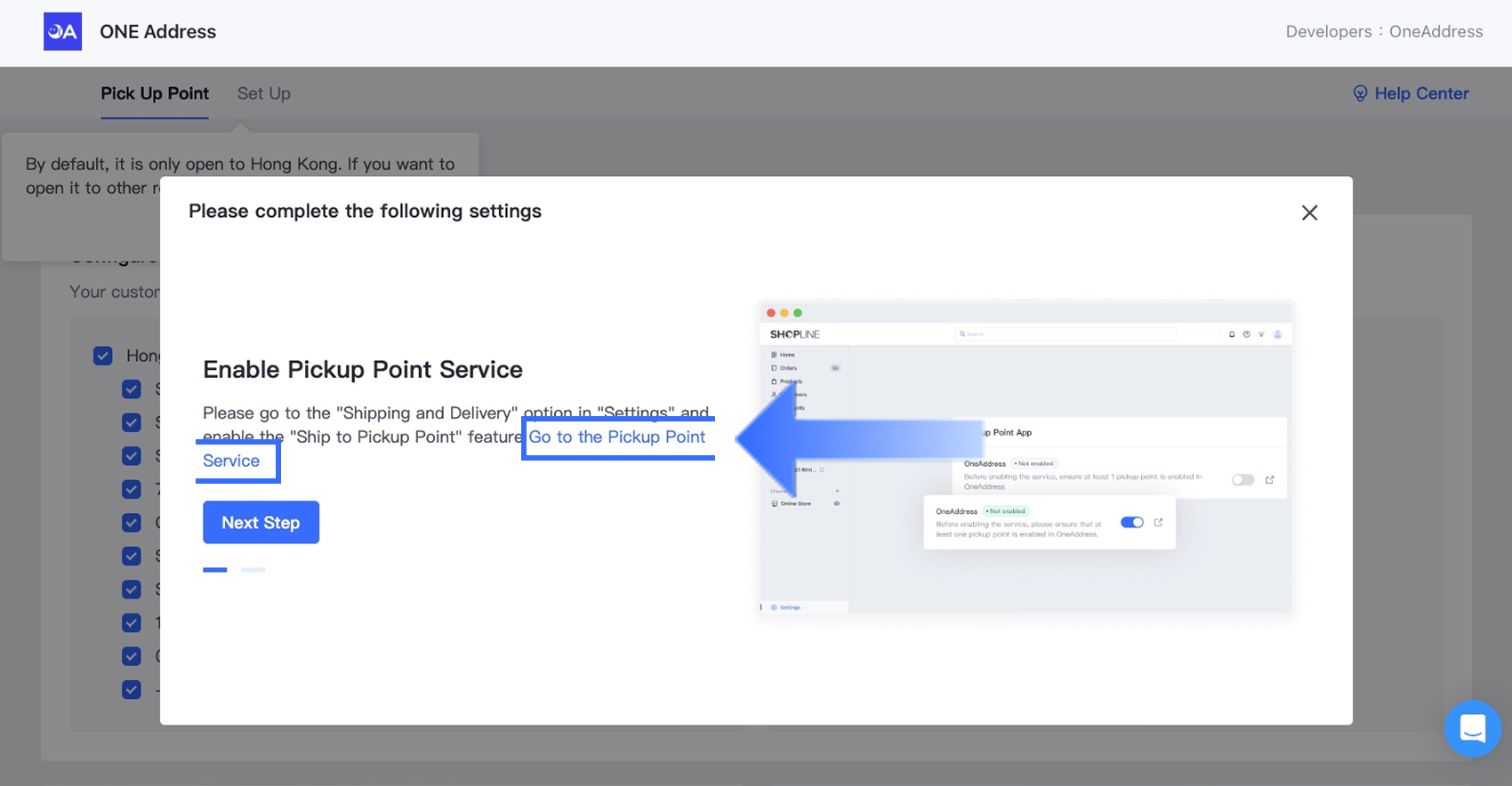Close the settings dialog
The height and width of the screenshot is (786, 1512).
1309,213
